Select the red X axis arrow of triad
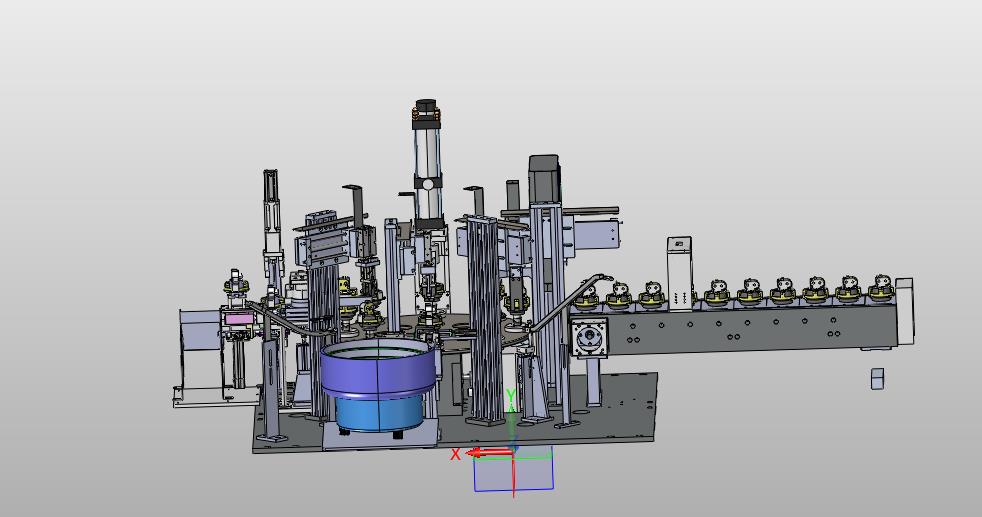Image resolution: width=982 pixels, height=517 pixels. (490, 453)
